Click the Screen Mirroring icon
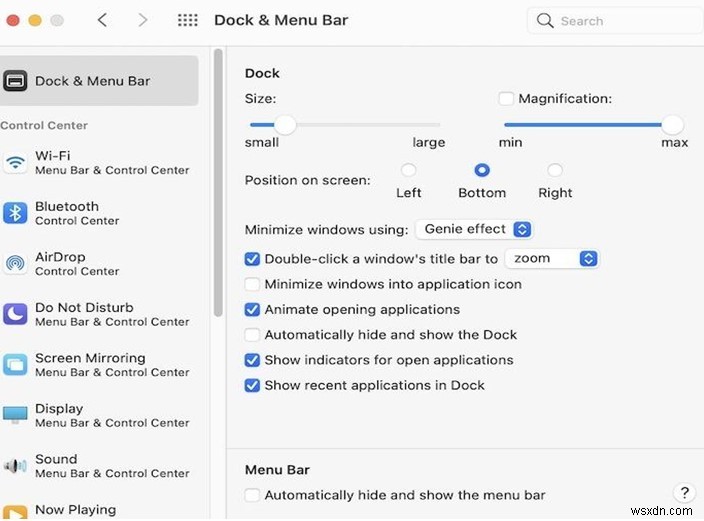Viewport: 704px width, 521px height. 15,364
